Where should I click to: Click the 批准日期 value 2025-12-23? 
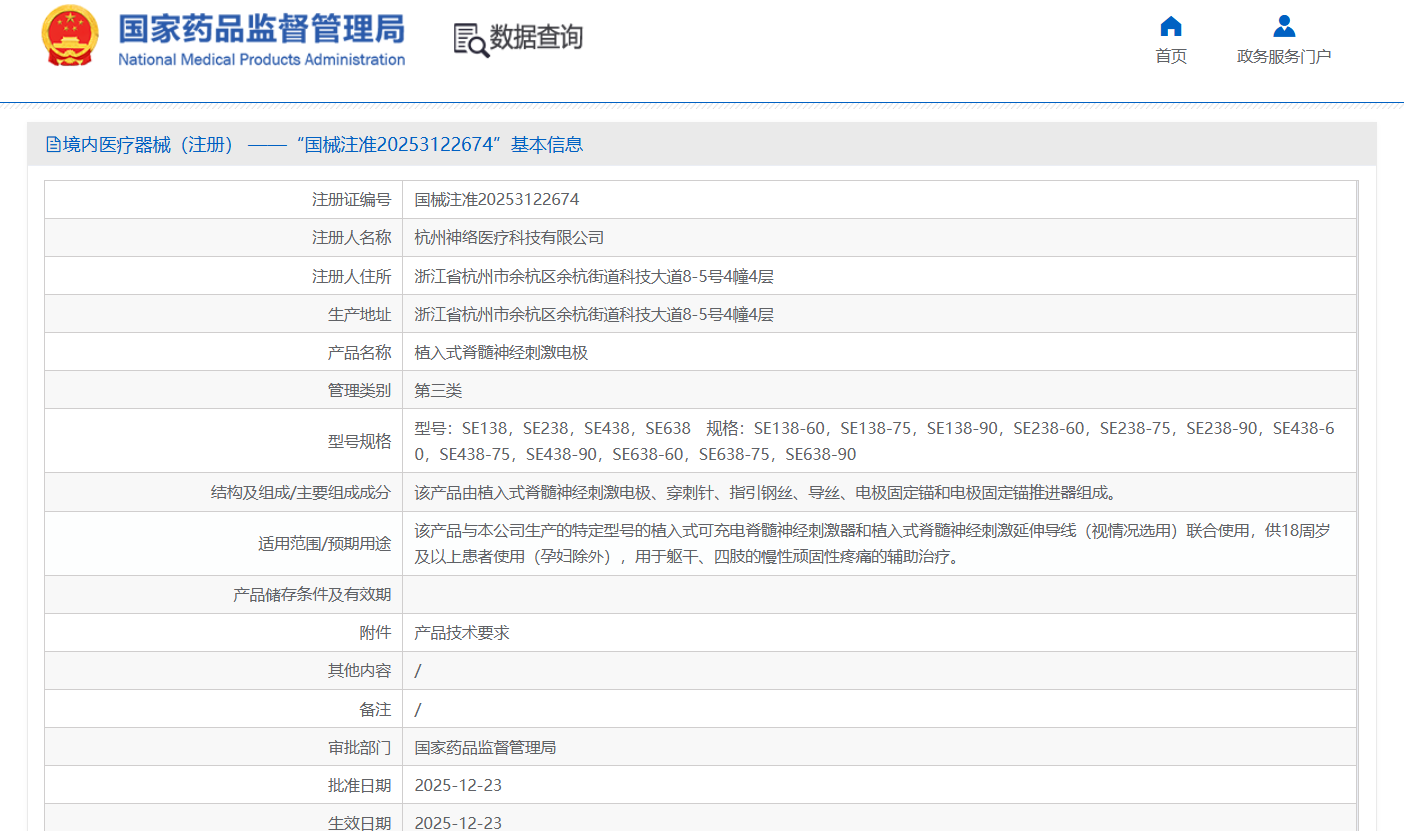point(458,786)
